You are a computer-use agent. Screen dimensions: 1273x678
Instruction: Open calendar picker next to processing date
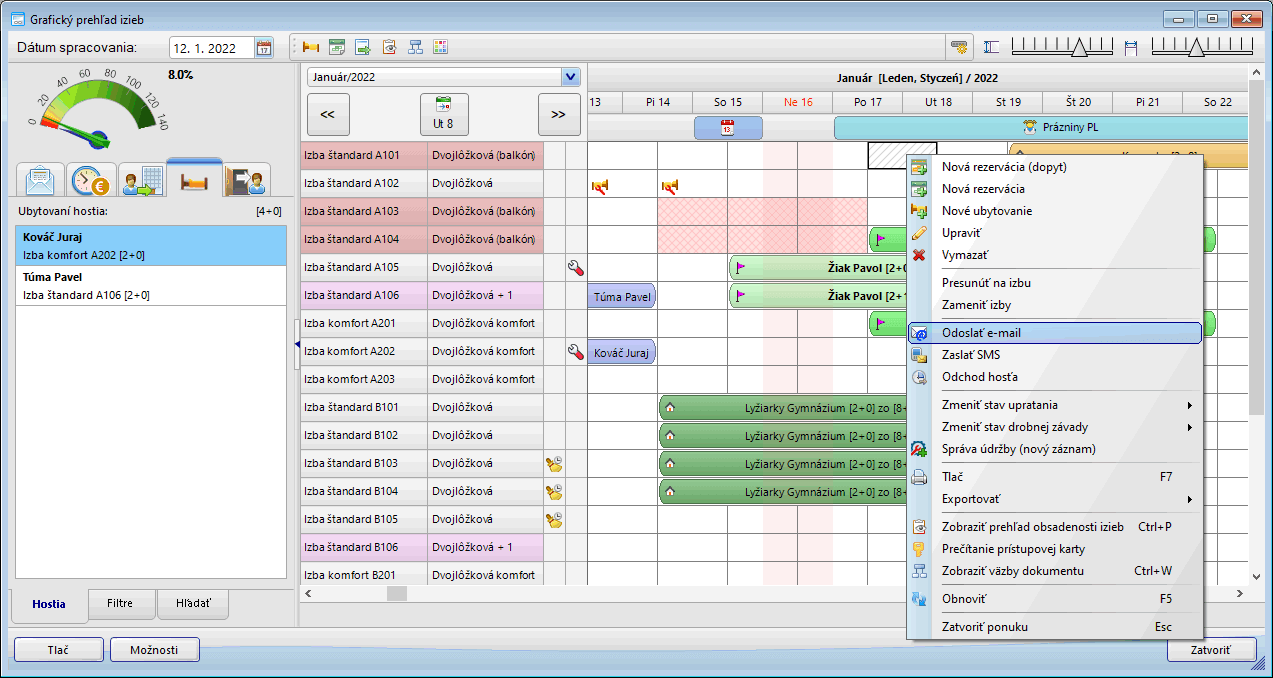(264, 48)
